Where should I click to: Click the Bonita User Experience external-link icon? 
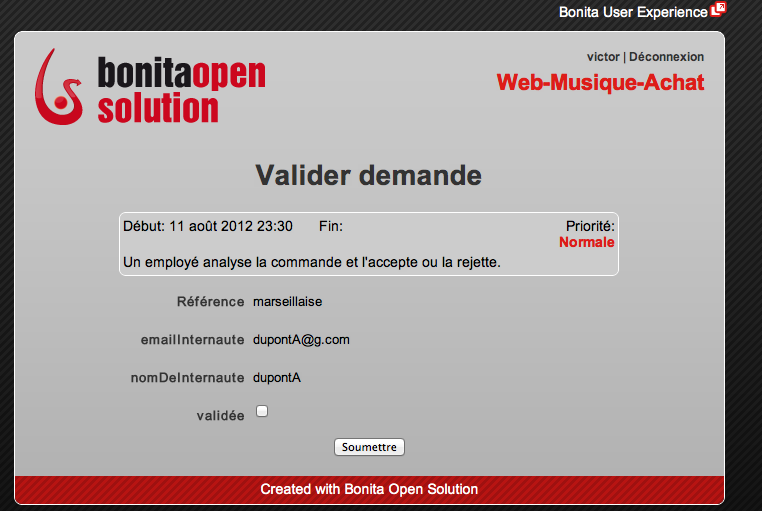point(717,10)
